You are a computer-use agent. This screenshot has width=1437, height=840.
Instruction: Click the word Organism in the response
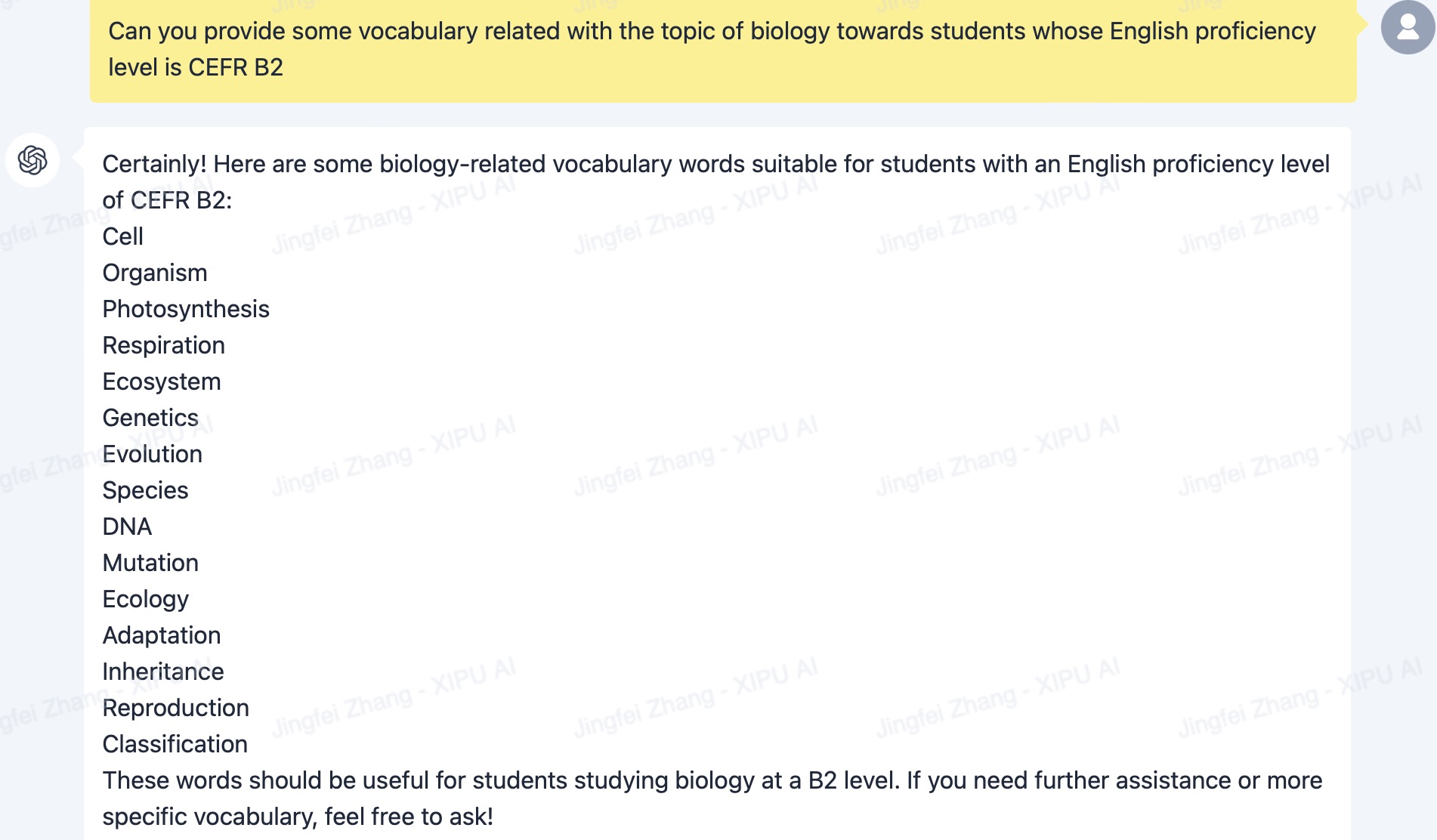click(155, 273)
